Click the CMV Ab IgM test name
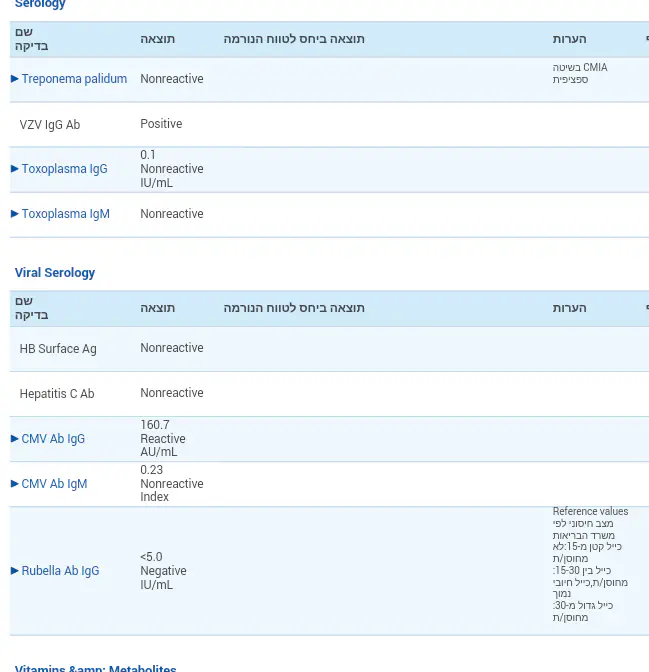The width and height of the screenshot is (649, 672). click(x=54, y=484)
